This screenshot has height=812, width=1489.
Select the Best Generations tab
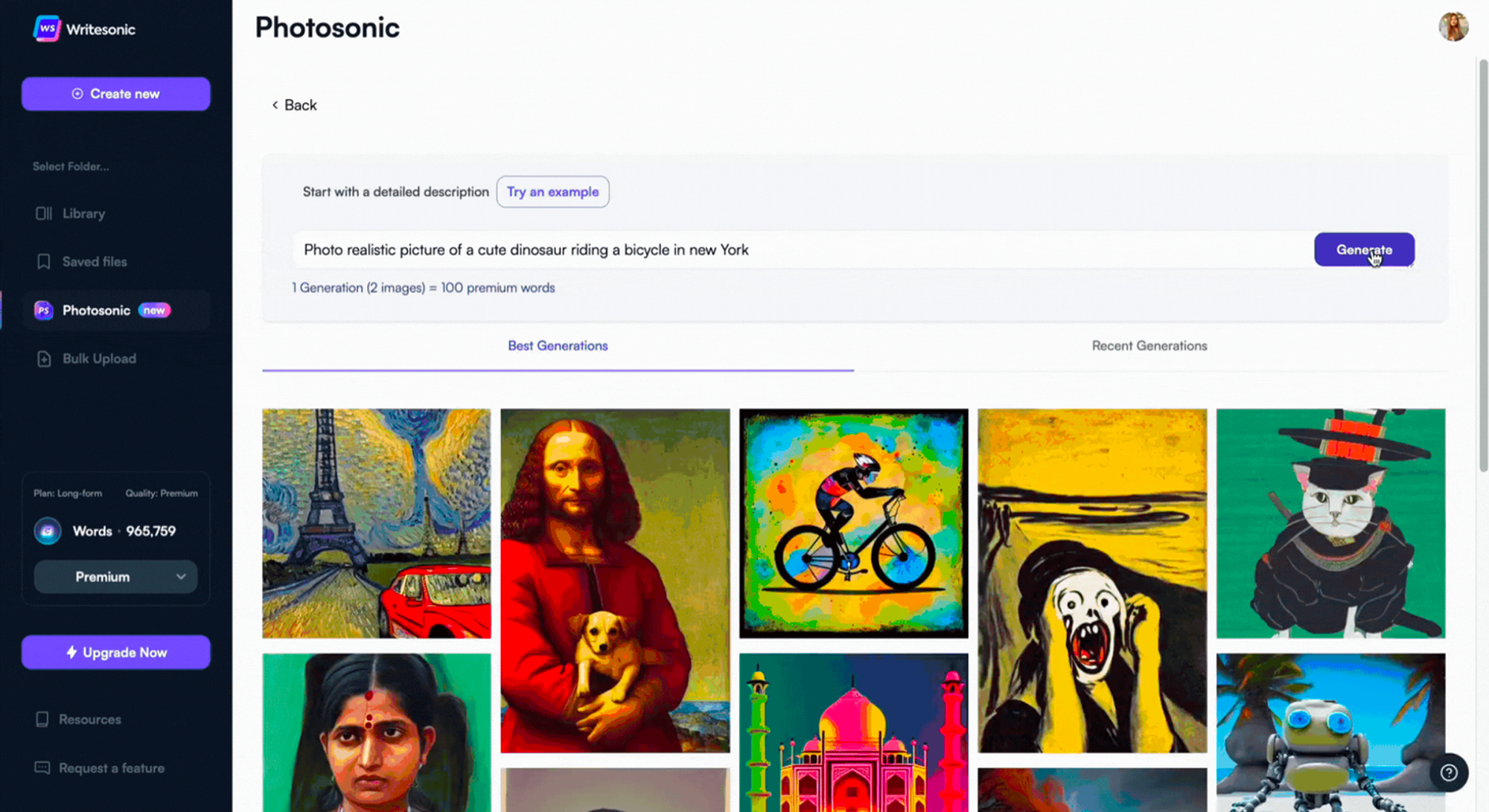pyautogui.click(x=558, y=345)
